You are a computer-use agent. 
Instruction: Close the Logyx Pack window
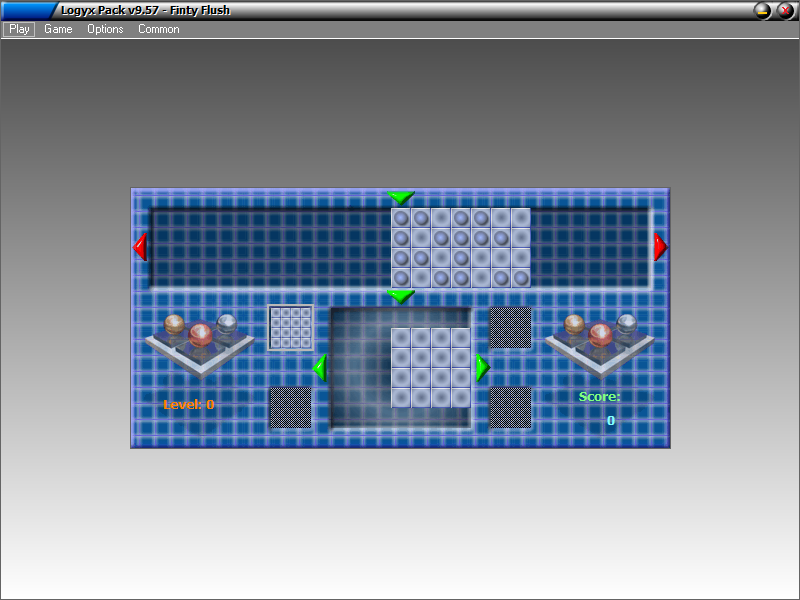coord(786,11)
